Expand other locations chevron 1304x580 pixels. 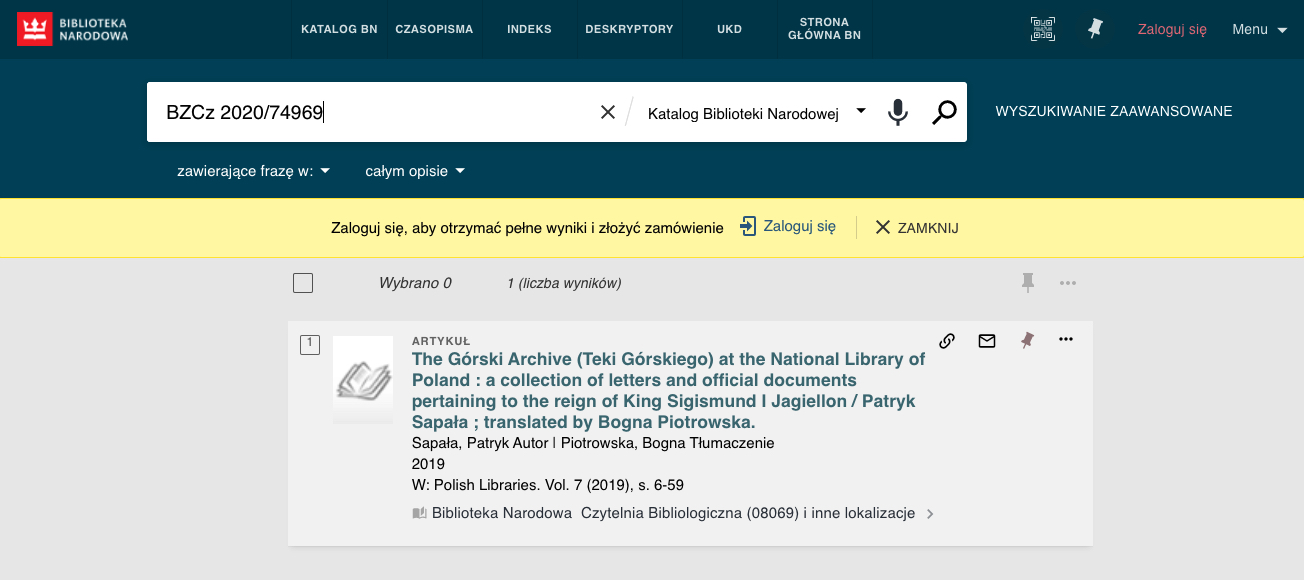click(930, 514)
